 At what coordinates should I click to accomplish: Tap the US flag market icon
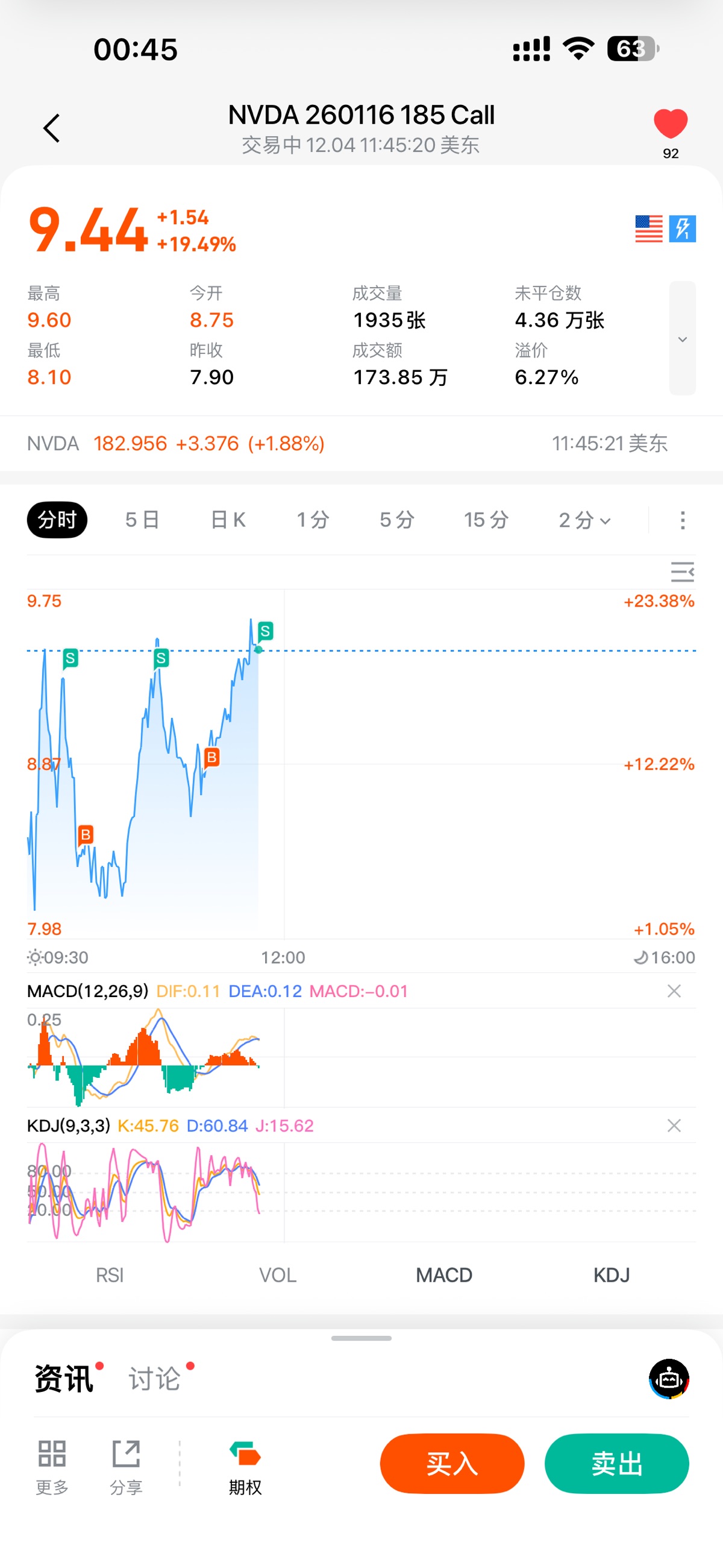(x=648, y=229)
